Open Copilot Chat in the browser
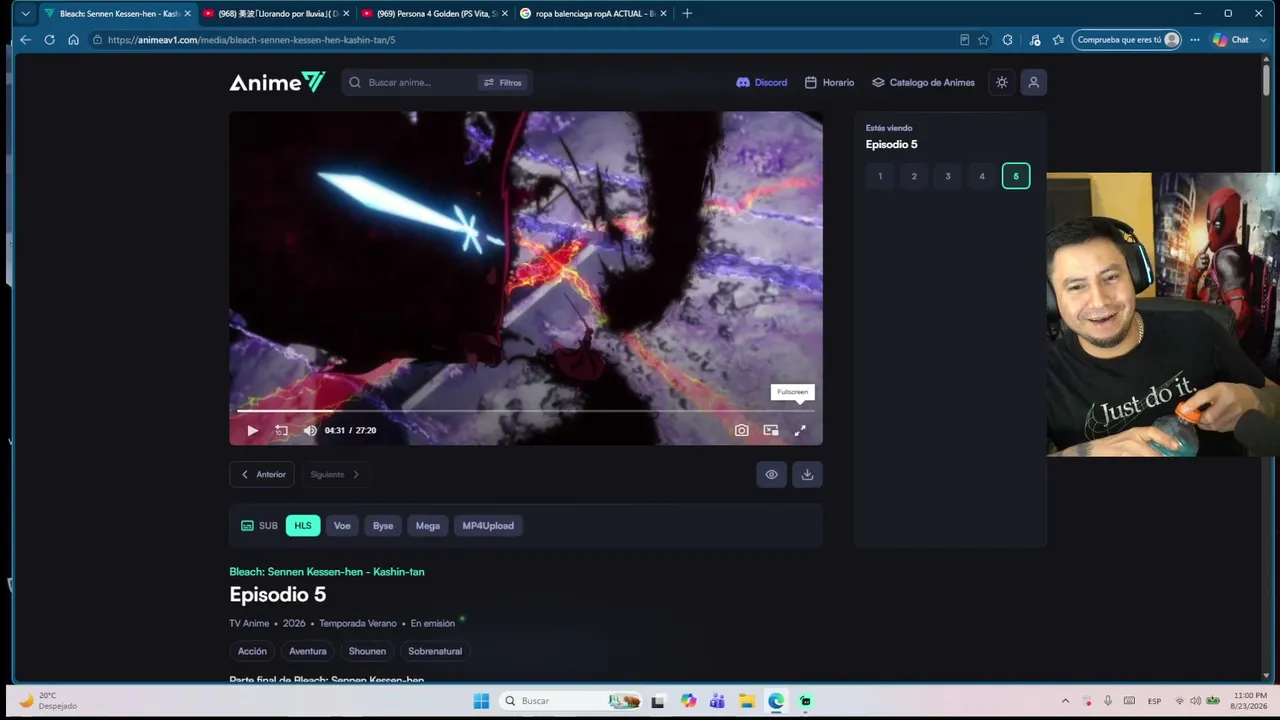The image size is (1280, 720). tap(1231, 40)
